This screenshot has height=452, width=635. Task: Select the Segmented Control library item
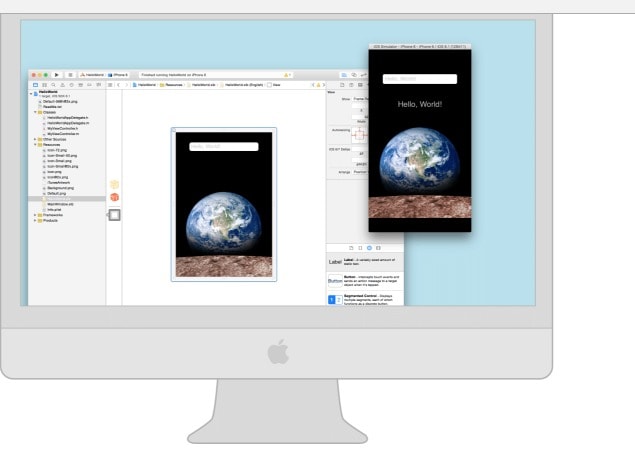pyautogui.click(x=365, y=299)
